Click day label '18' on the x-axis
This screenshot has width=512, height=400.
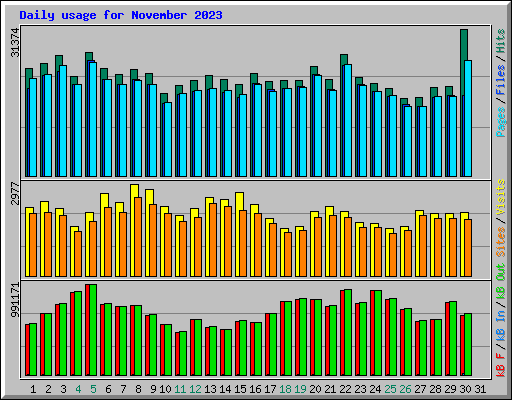(x=285, y=389)
